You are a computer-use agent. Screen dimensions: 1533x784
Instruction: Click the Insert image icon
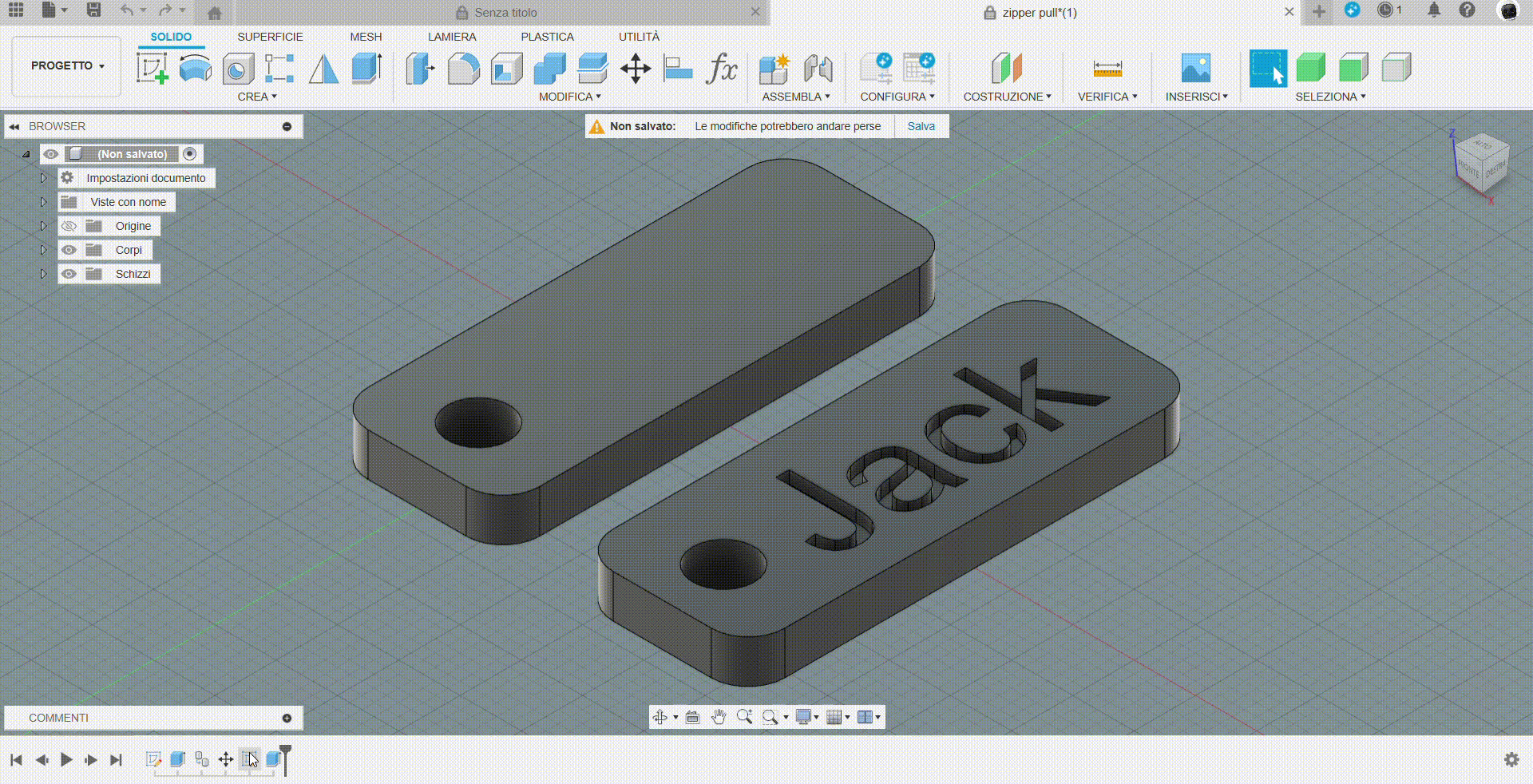pos(1195,69)
